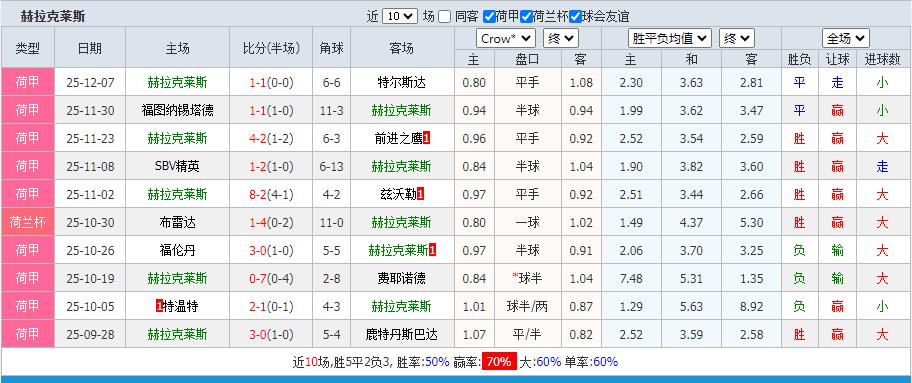This screenshot has width=912, height=383.
Task: Uncheck the 荷甲 filter checkbox
Action: pyautogui.click(x=489, y=16)
